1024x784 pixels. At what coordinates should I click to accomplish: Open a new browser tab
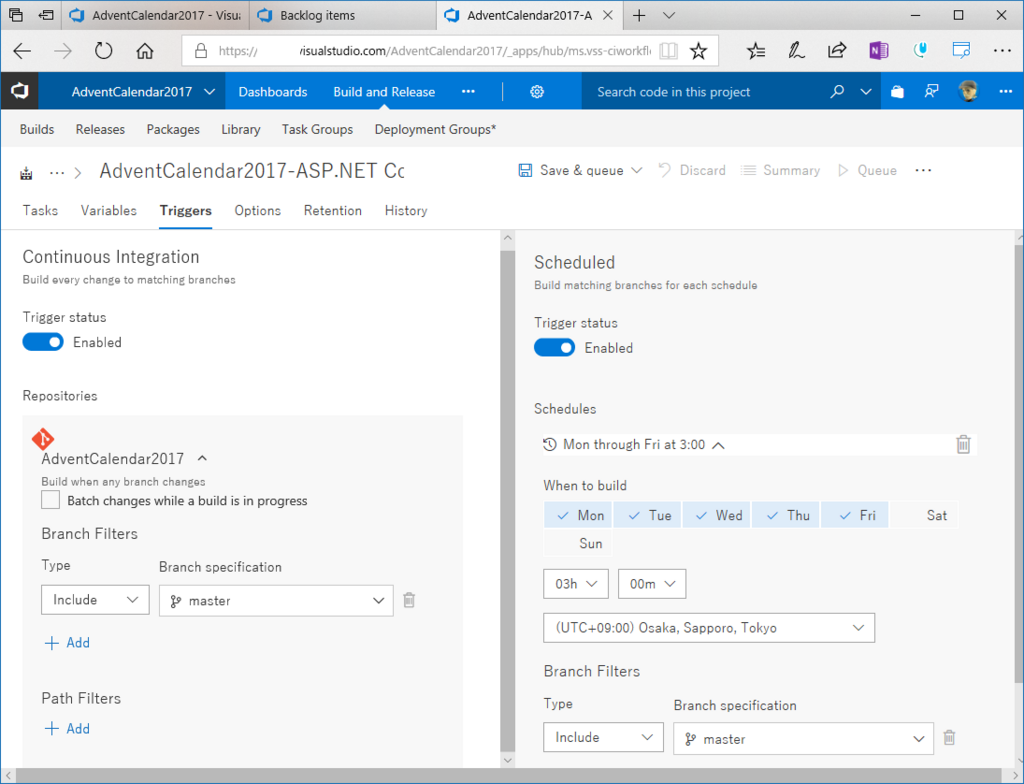pyautogui.click(x=639, y=16)
